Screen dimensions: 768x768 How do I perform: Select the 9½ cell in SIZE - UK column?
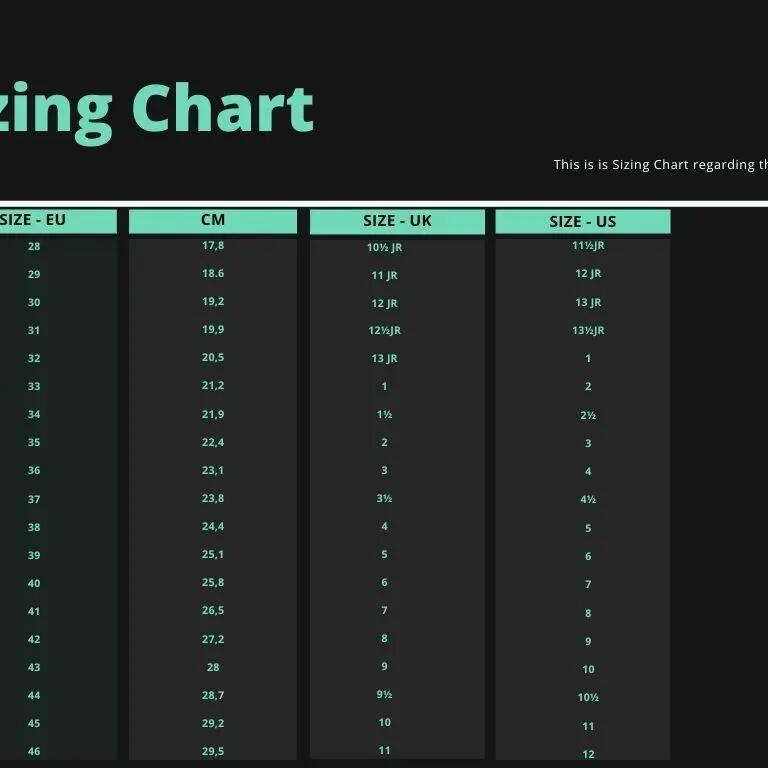click(x=385, y=694)
